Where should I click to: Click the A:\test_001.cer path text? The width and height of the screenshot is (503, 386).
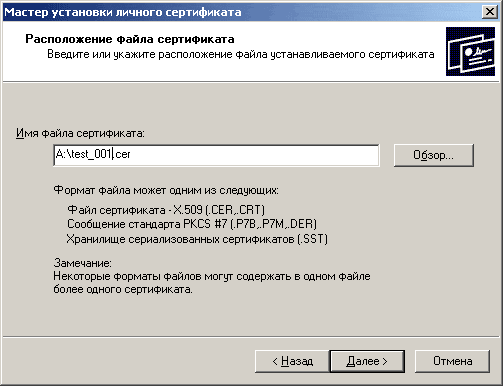93,154
